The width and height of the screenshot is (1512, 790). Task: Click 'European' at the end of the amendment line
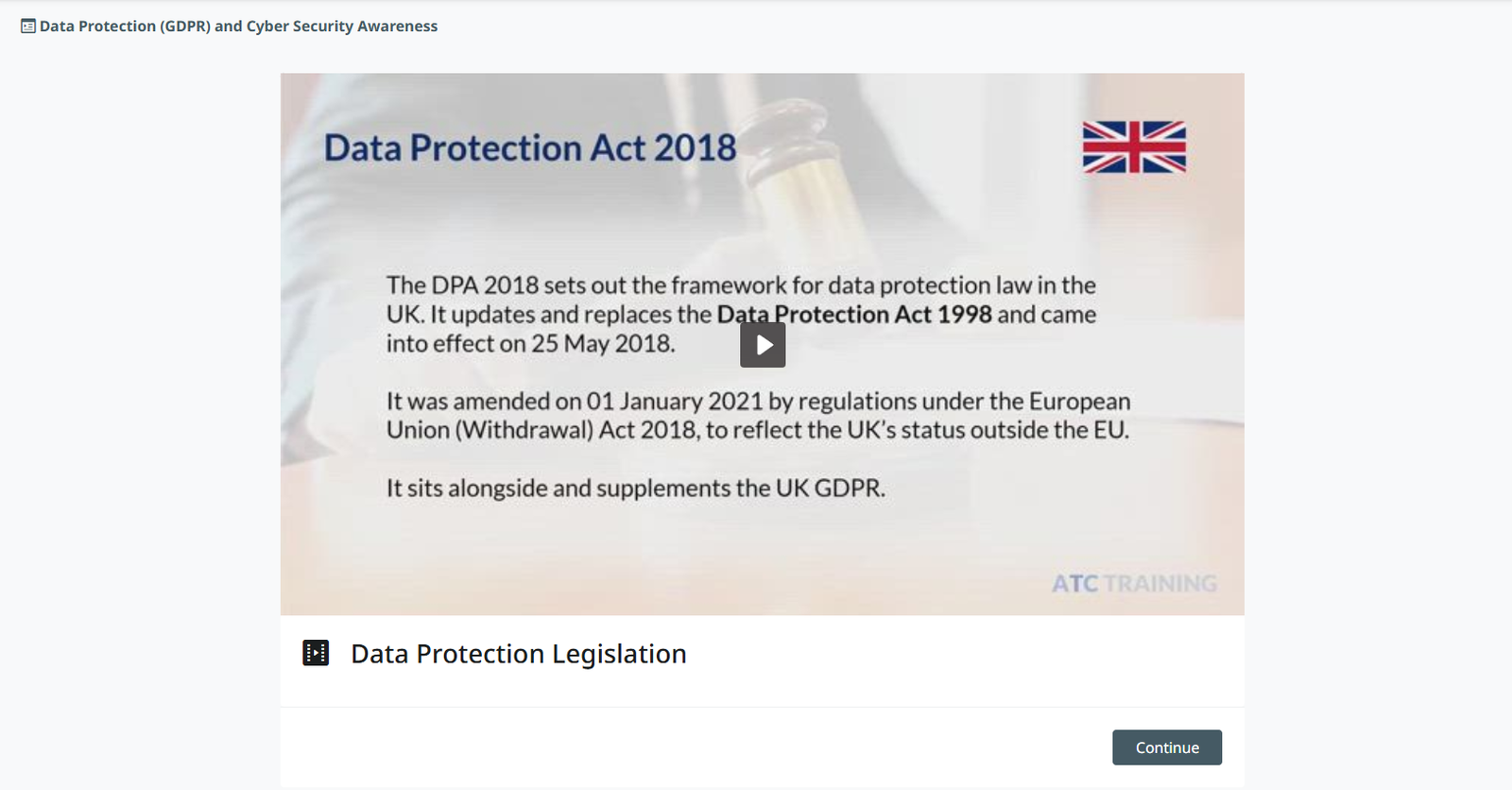pyautogui.click(x=1079, y=402)
